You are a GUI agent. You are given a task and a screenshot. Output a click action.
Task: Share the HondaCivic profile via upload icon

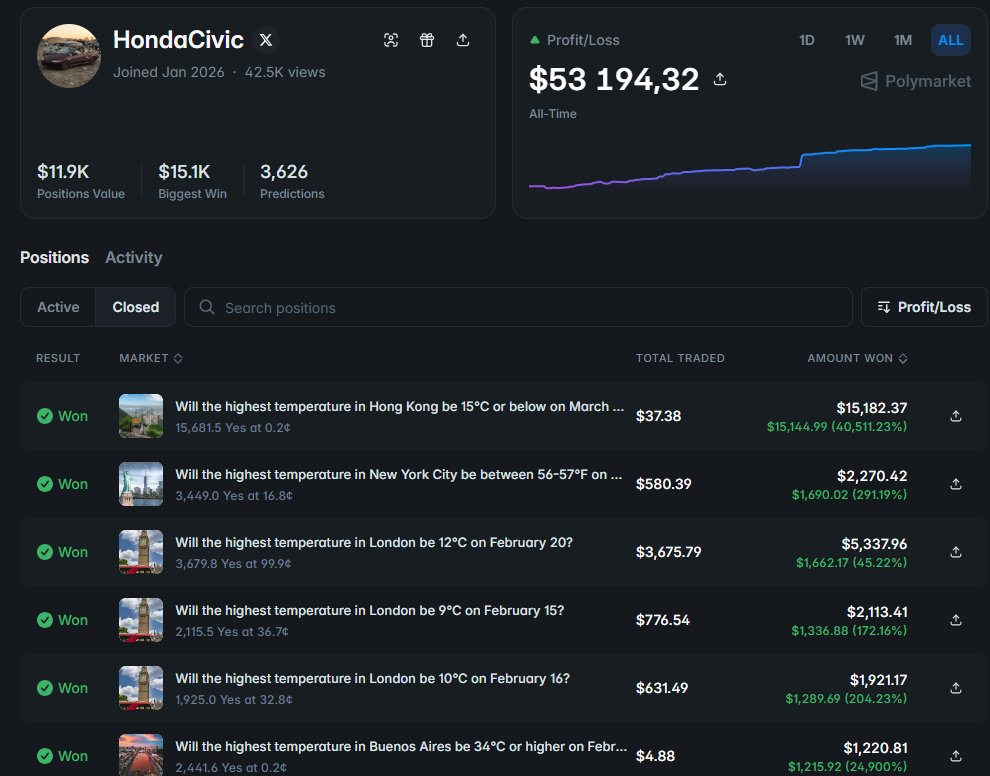coord(462,40)
